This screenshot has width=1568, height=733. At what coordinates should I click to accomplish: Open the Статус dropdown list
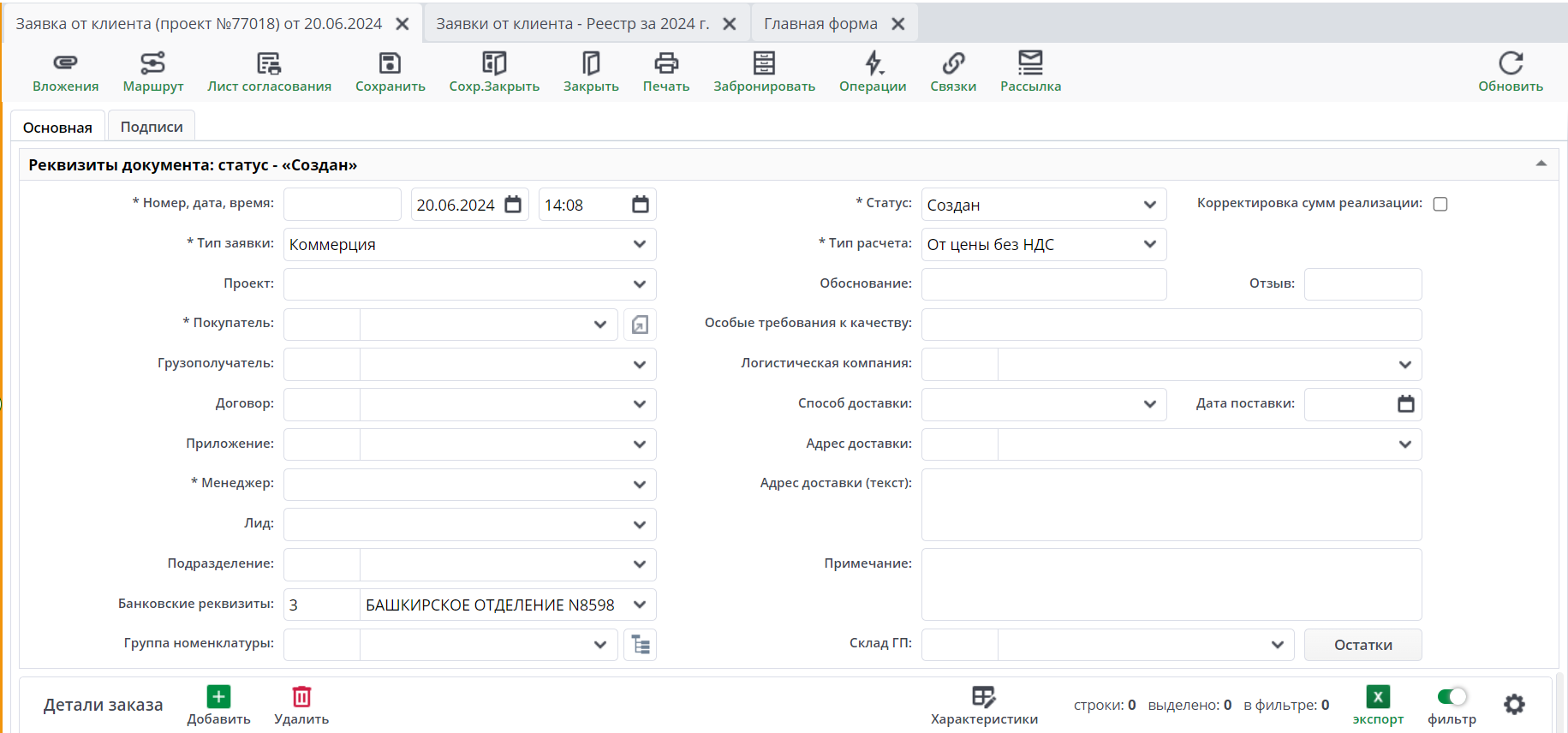coord(1149,205)
